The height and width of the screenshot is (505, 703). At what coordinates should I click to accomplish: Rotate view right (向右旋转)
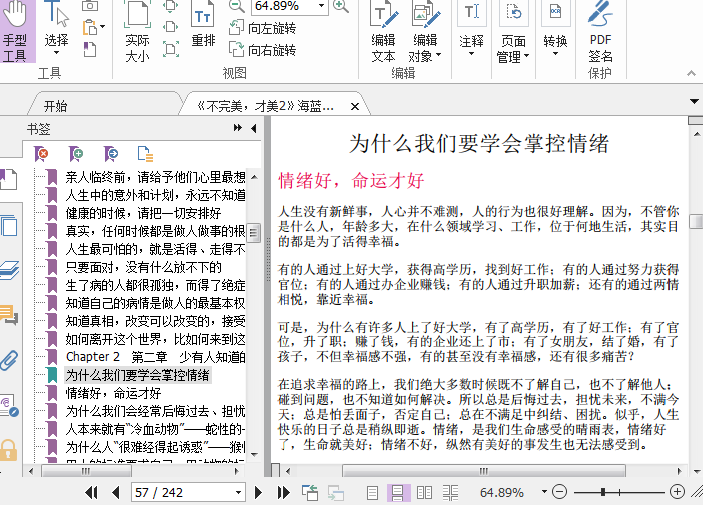point(263,49)
